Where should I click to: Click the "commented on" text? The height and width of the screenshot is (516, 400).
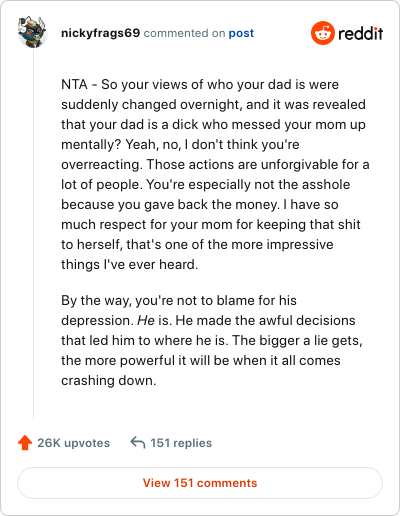[184, 33]
